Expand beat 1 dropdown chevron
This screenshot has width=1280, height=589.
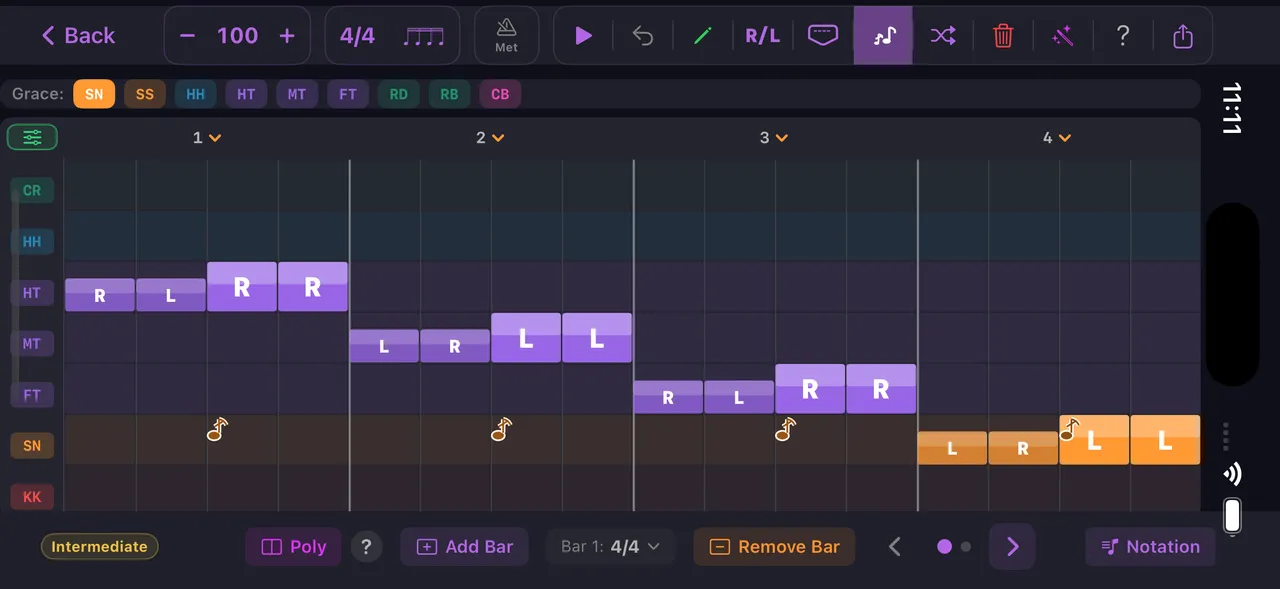pyautogui.click(x=215, y=138)
